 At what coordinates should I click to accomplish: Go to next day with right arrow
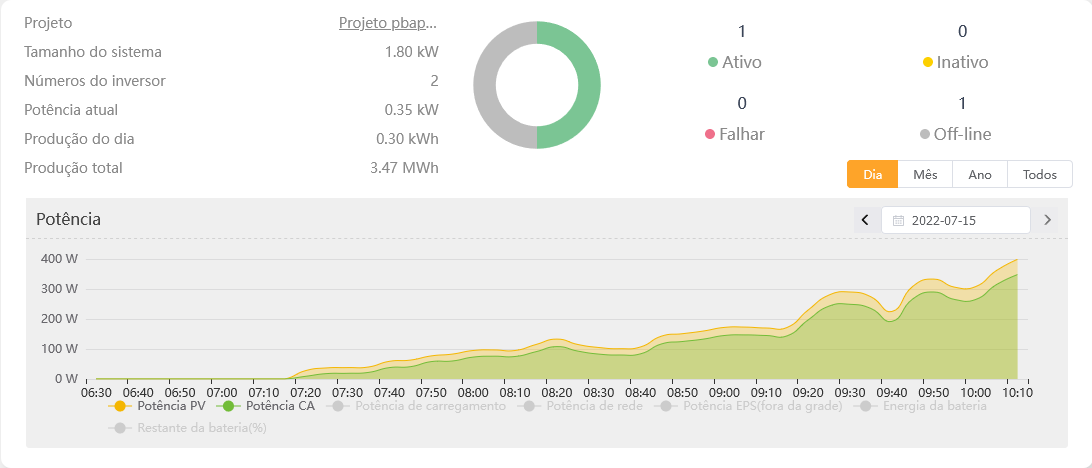click(1047, 220)
